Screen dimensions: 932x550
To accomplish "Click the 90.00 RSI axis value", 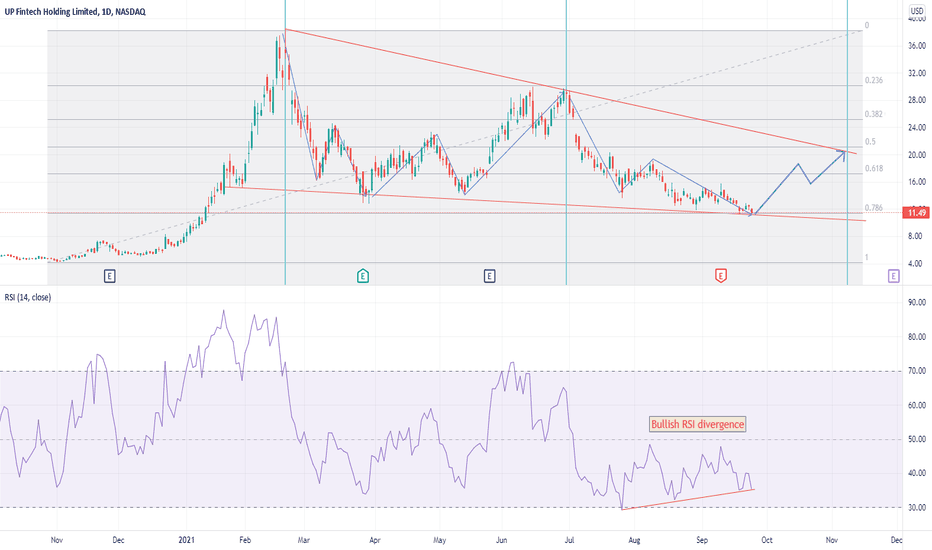I will (x=917, y=302).
